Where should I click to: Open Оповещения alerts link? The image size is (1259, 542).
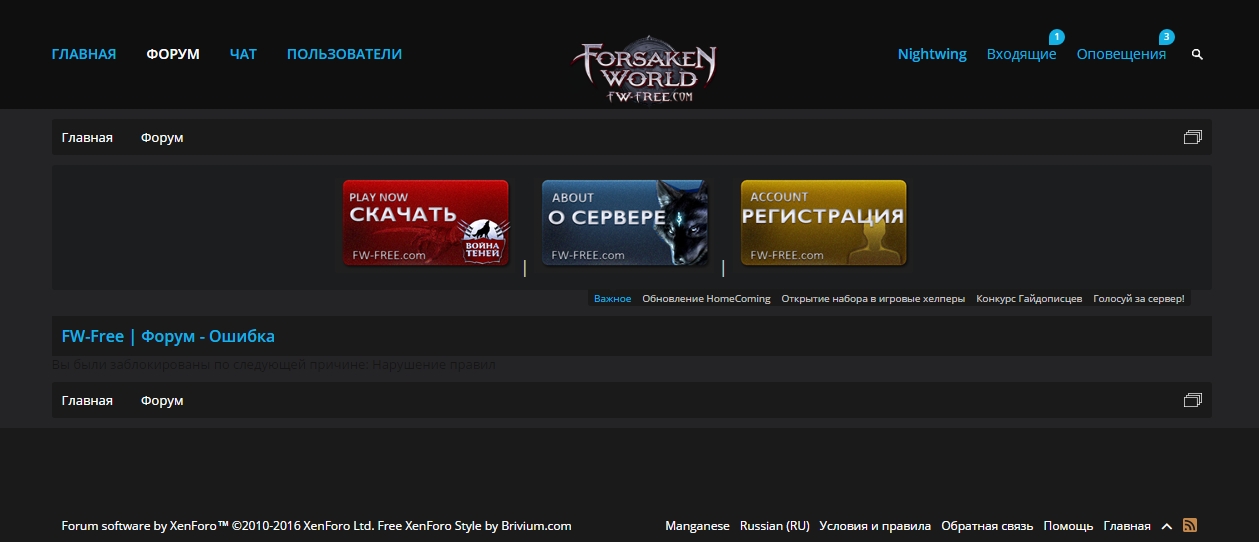pos(1121,54)
